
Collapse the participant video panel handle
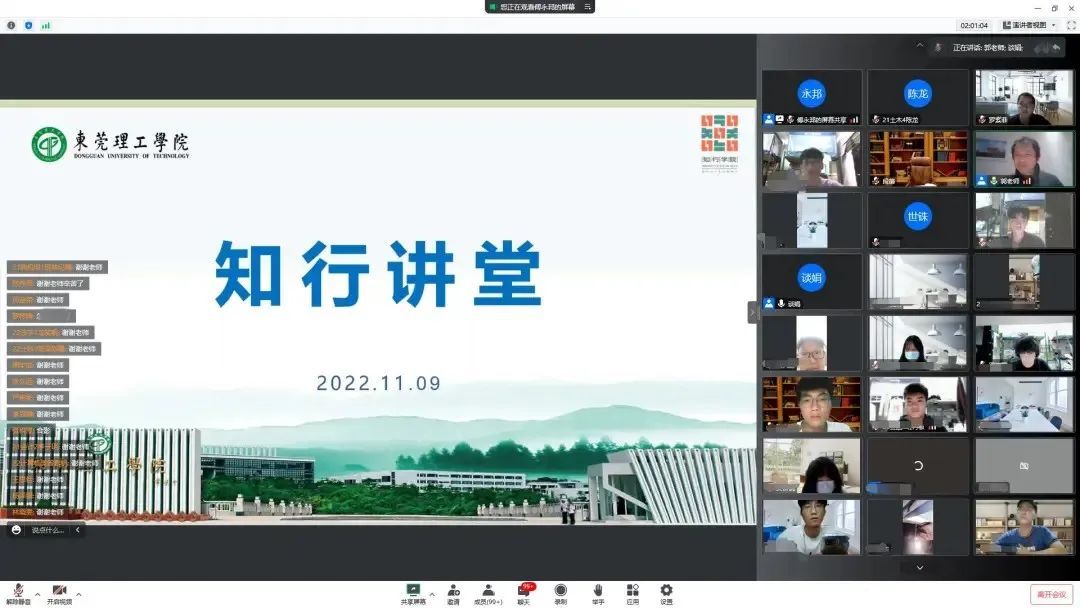[753, 312]
